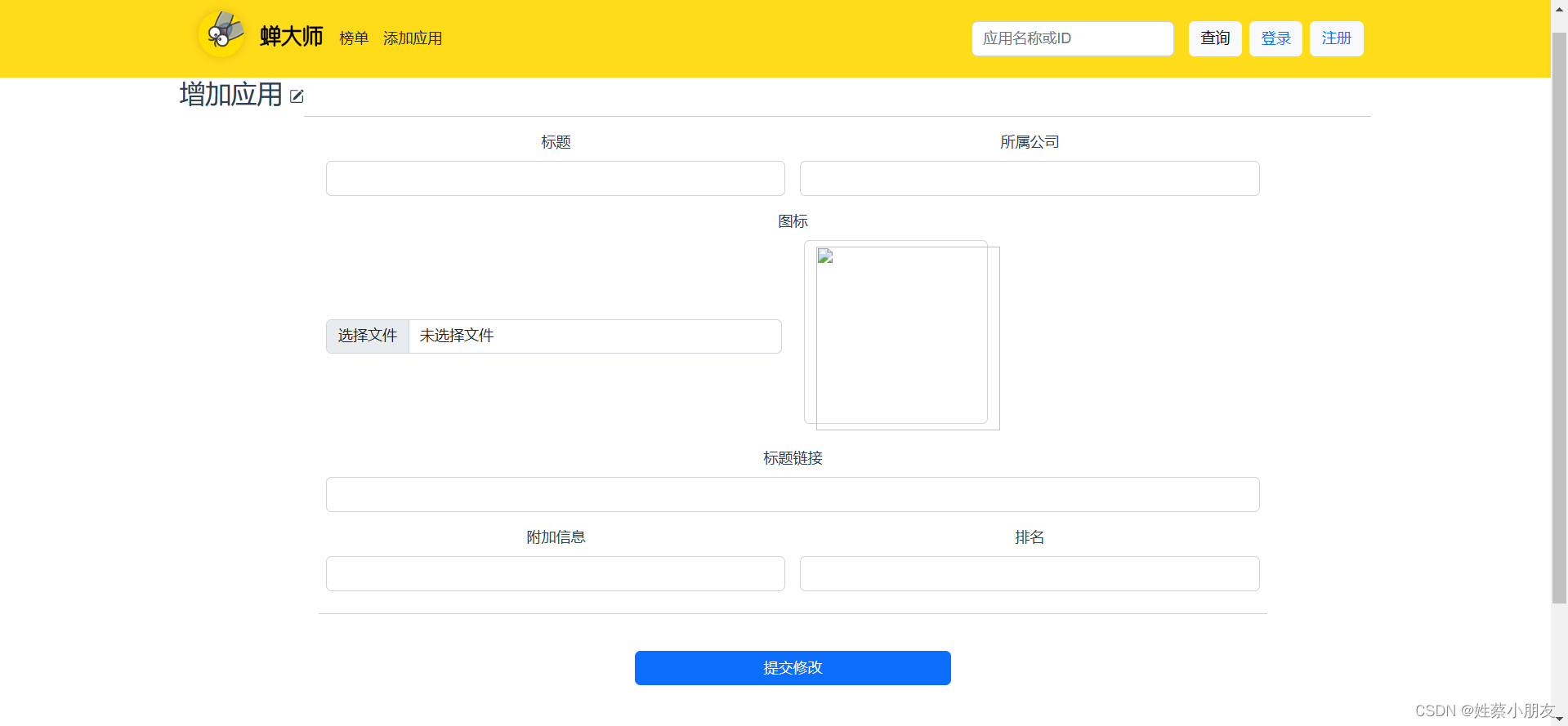1568x726 pixels.
Task: Focus the 附加信息 input field
Action: click(556, 573)
